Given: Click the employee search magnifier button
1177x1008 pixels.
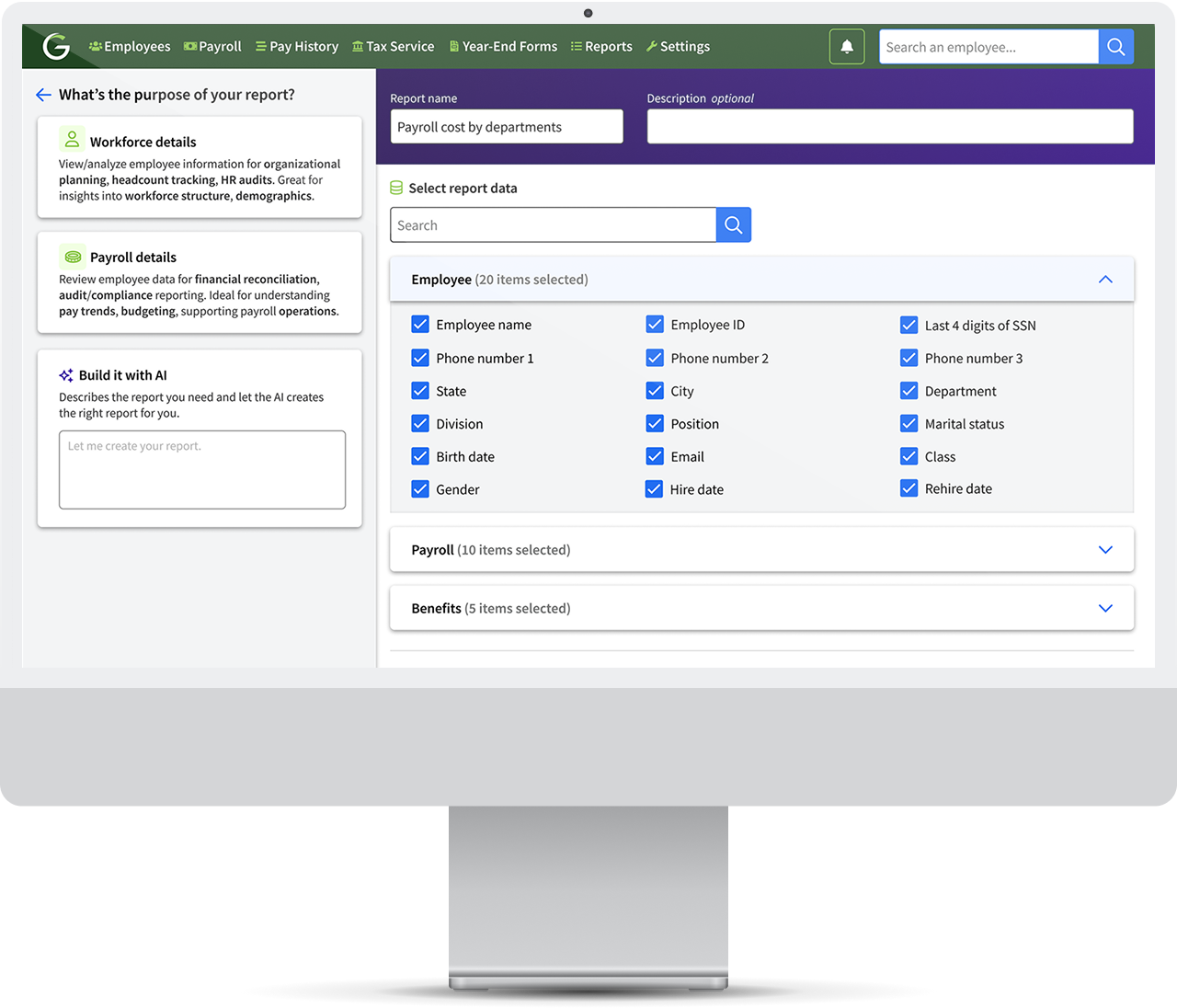Looking at the screenshot, I should [1115, 46].
